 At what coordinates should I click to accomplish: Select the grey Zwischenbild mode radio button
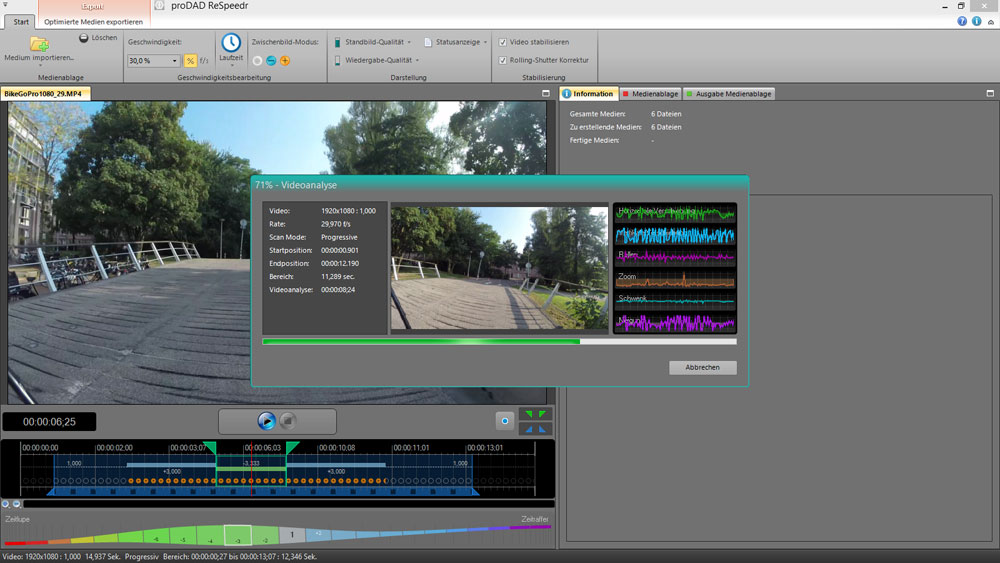[x=257, y=61]
